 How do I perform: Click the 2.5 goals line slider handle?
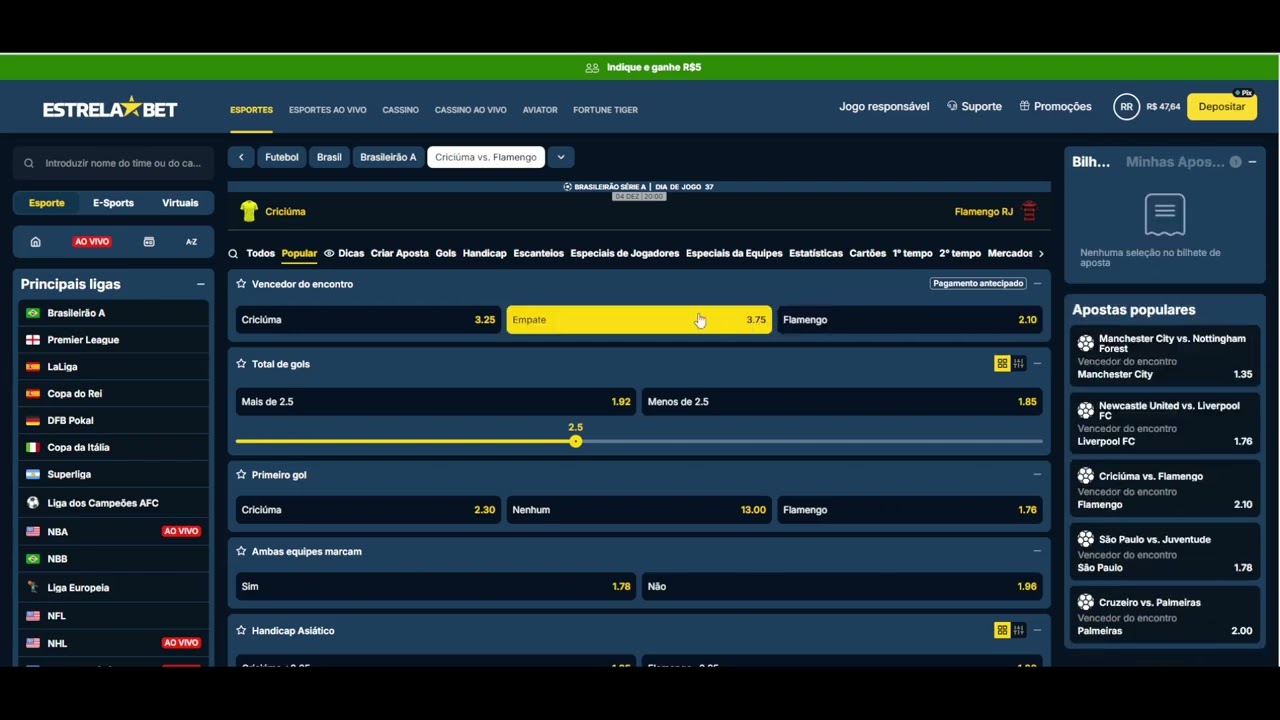tap(575, 441)
